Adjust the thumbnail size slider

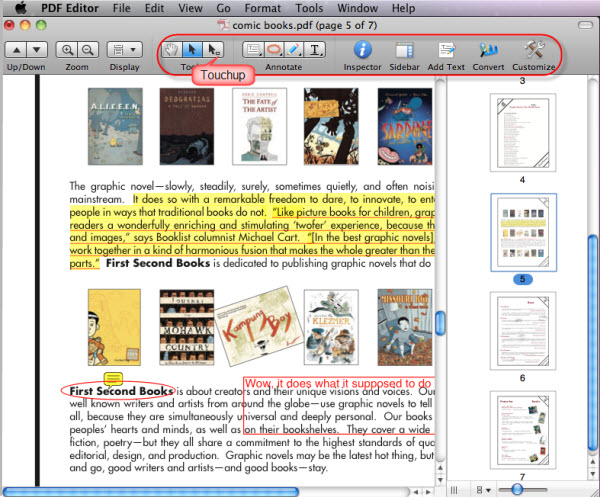[517, 489]
